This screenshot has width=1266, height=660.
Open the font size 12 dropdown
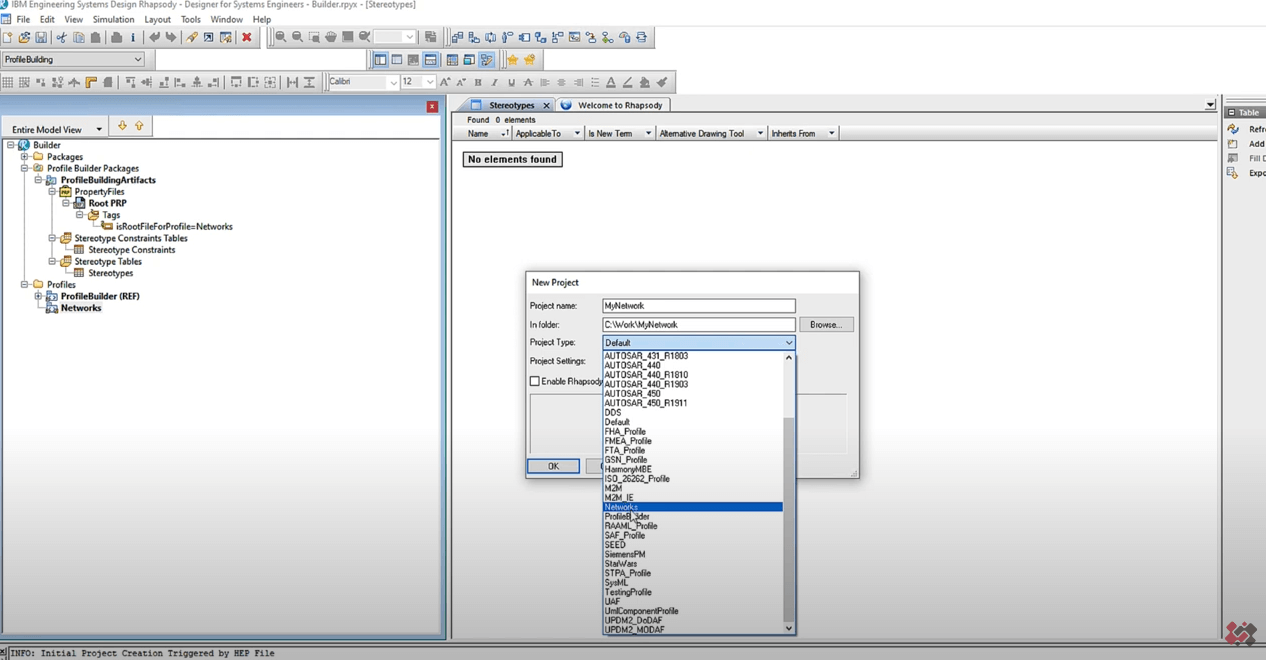[x=430, y=82]
